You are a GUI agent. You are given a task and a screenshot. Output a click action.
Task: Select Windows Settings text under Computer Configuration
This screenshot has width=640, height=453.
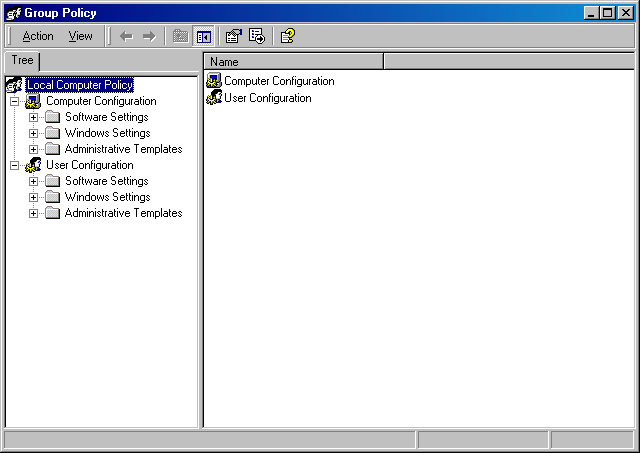click(x=108, y=133)
